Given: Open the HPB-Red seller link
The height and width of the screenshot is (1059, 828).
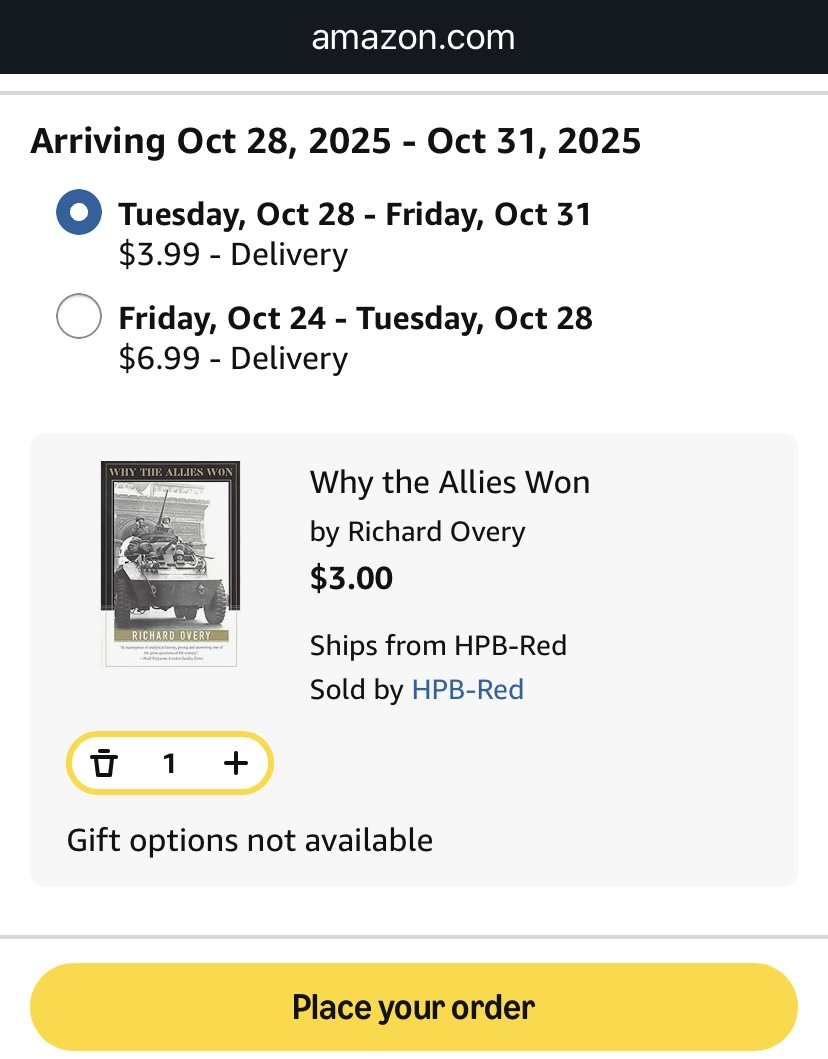Looking at the screenshot, I should pos(467,690).
